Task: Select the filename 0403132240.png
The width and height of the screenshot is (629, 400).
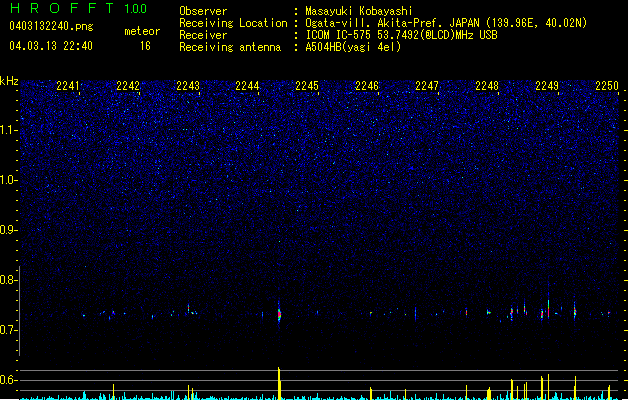Action: click(x=51, y=26)
